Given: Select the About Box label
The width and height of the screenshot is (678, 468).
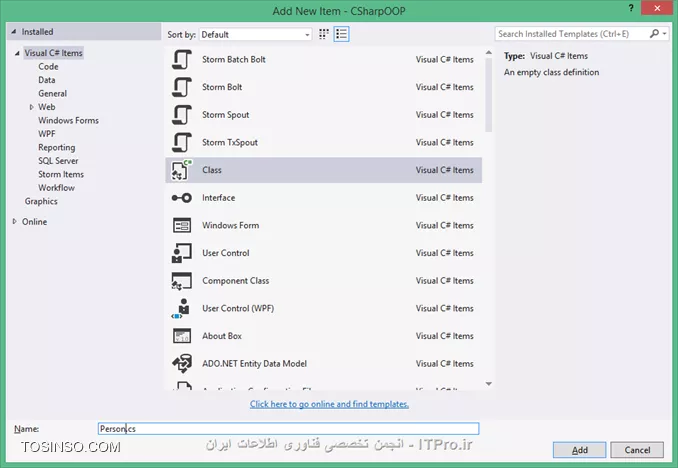Looking at the screenshot, I should [x=222, y=336].
